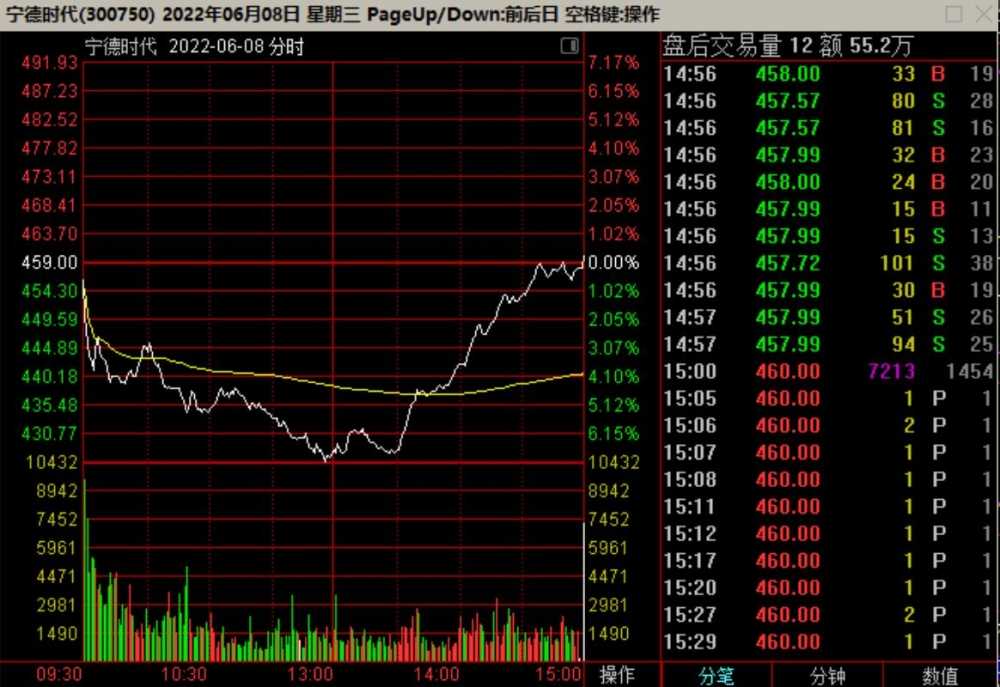Select the 15:00 trade with 7213 volume
Viewport: 1000px width, 687px height.
pos(828,371)
